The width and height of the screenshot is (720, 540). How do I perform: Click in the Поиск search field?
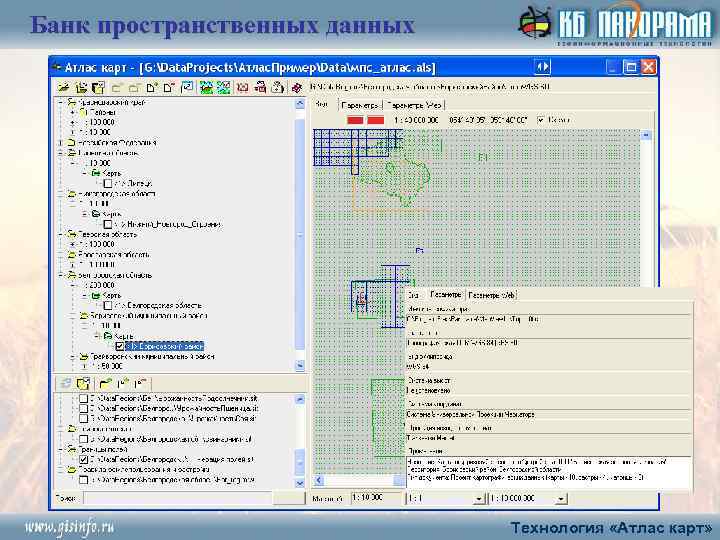pyautogui.click(x=178, y=498)
